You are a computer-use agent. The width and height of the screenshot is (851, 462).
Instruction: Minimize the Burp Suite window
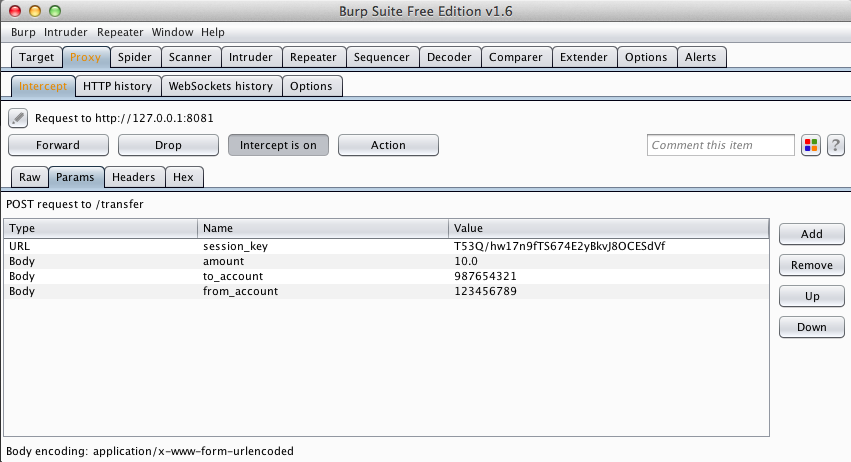pyautogui.click(x=35, y=11)
